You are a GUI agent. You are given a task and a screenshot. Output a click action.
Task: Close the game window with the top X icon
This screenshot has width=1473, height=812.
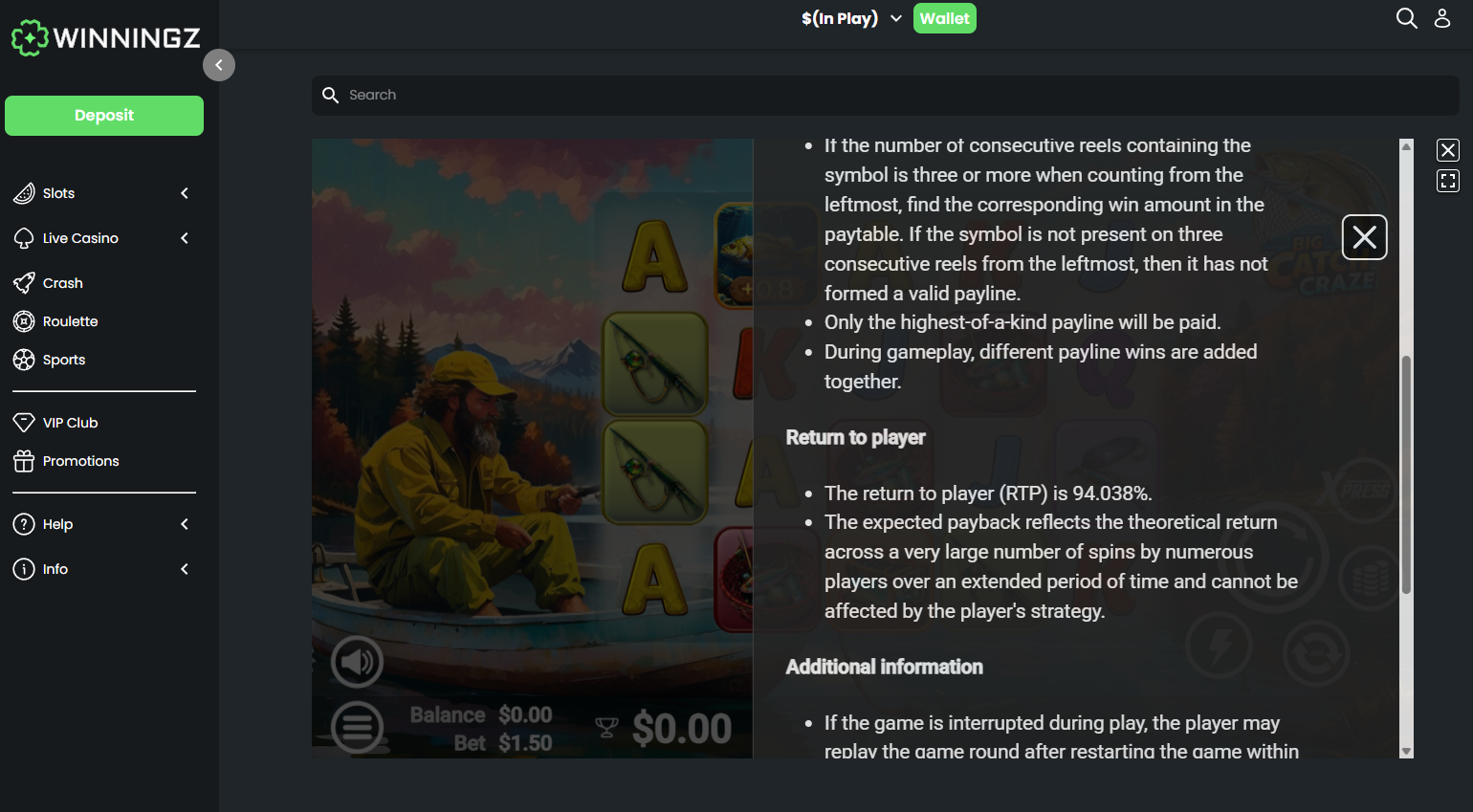click(1448, 150)
